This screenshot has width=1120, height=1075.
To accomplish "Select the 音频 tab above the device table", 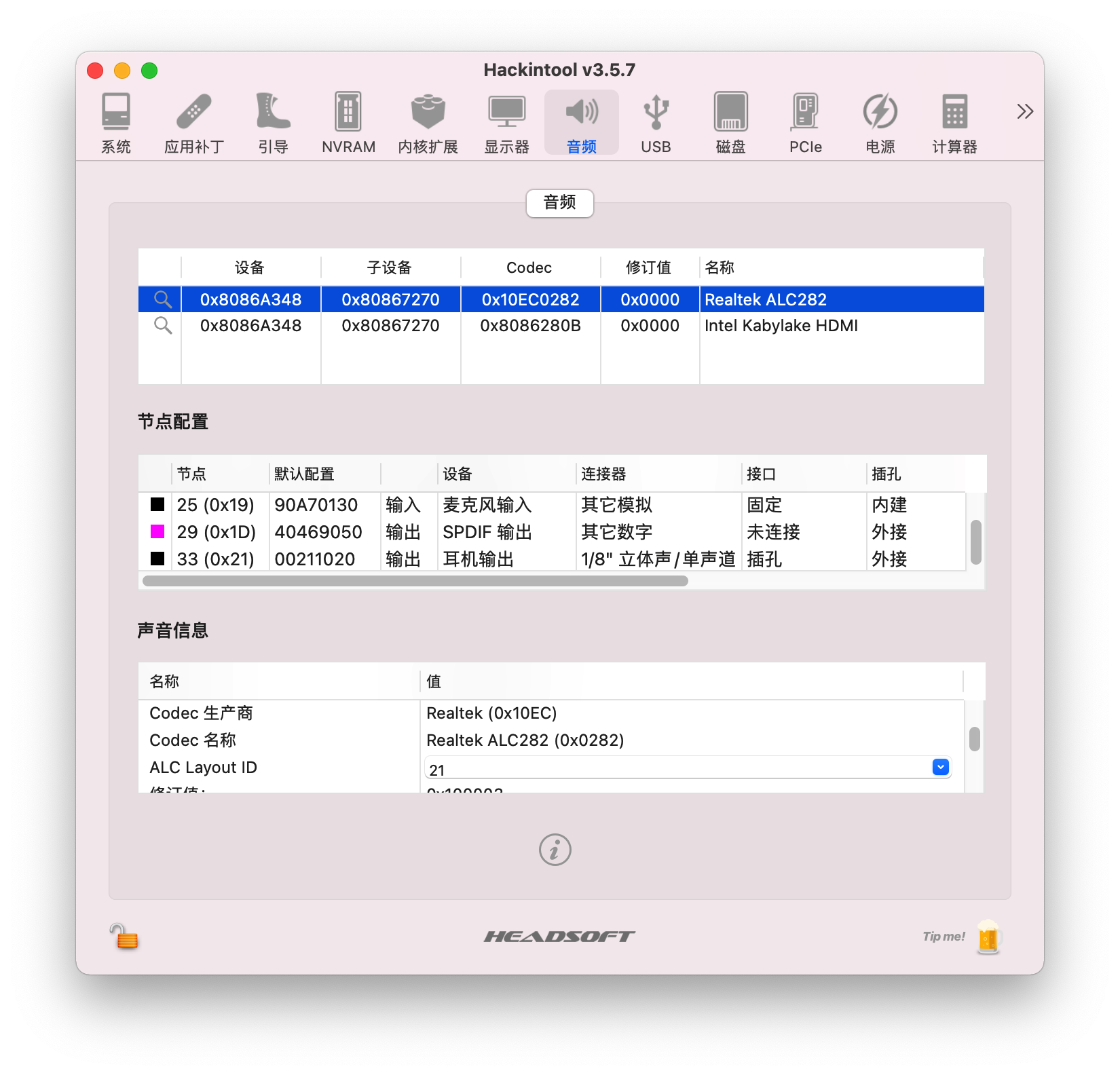I will pos(560,203).
